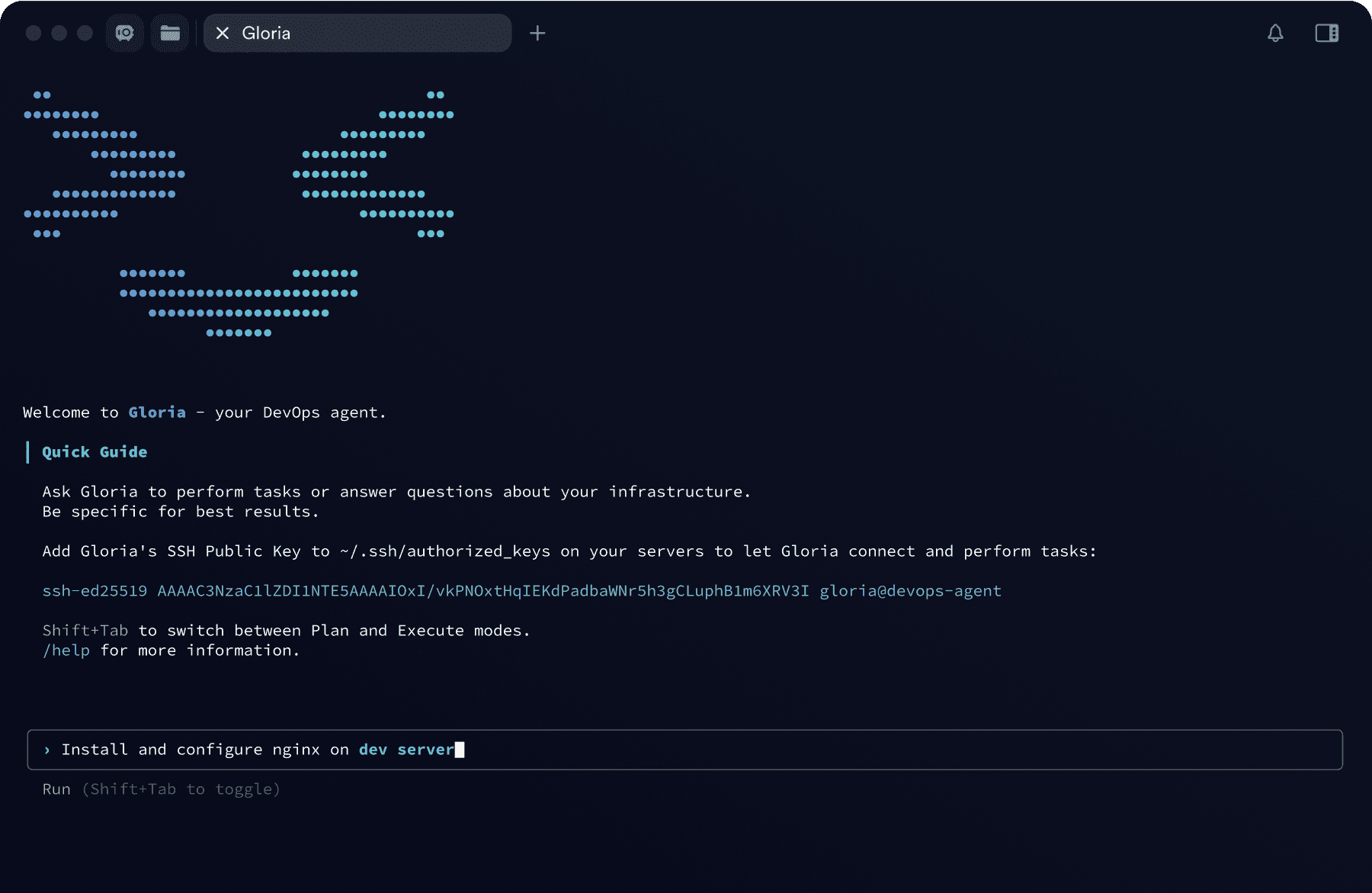The image size is (1372, 893).
Task: Click the Run mode label
Action: point(56,789)
